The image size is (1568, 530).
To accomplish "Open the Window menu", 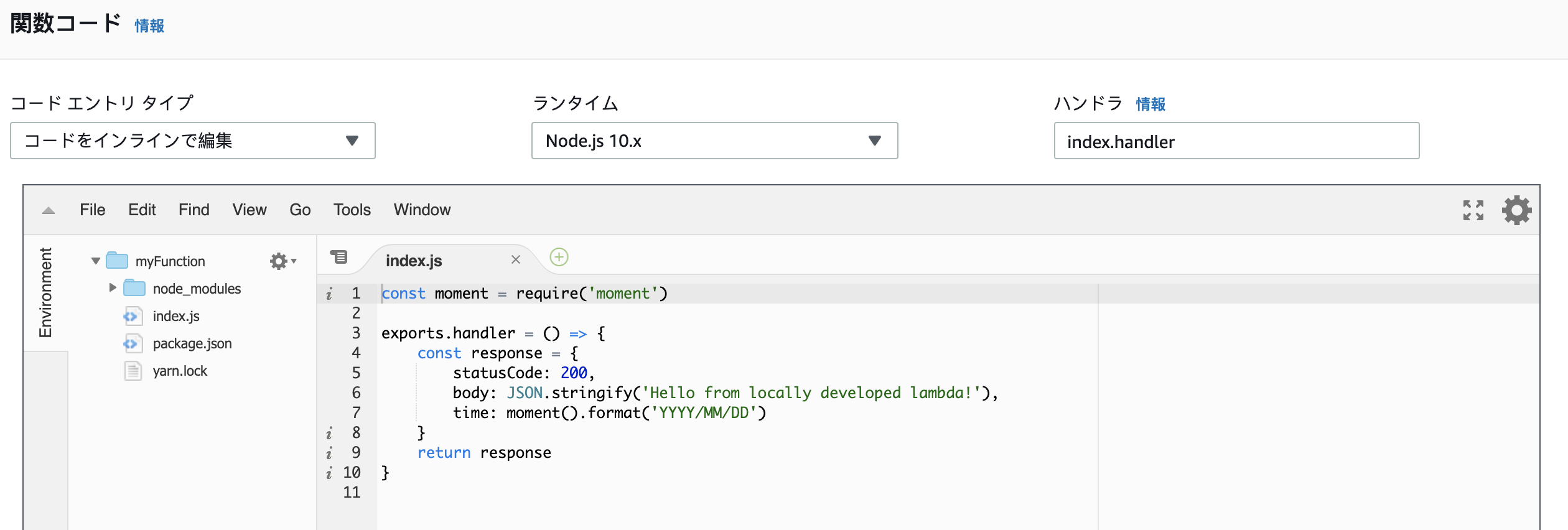I will coord(422,210).
